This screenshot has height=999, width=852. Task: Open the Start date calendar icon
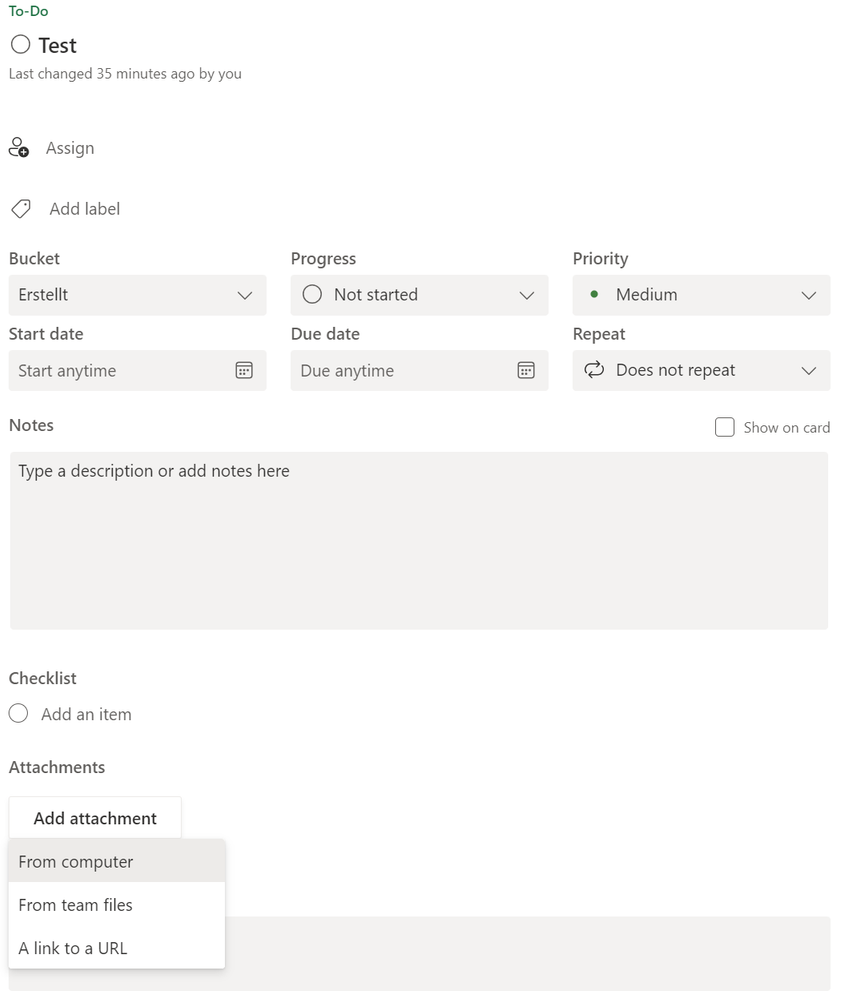tap(244, 370)
